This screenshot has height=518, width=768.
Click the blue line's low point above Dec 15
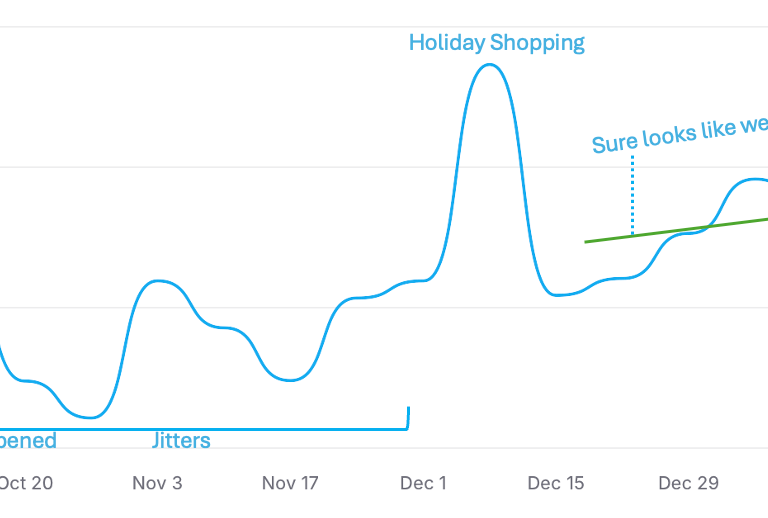click(558, 295)
